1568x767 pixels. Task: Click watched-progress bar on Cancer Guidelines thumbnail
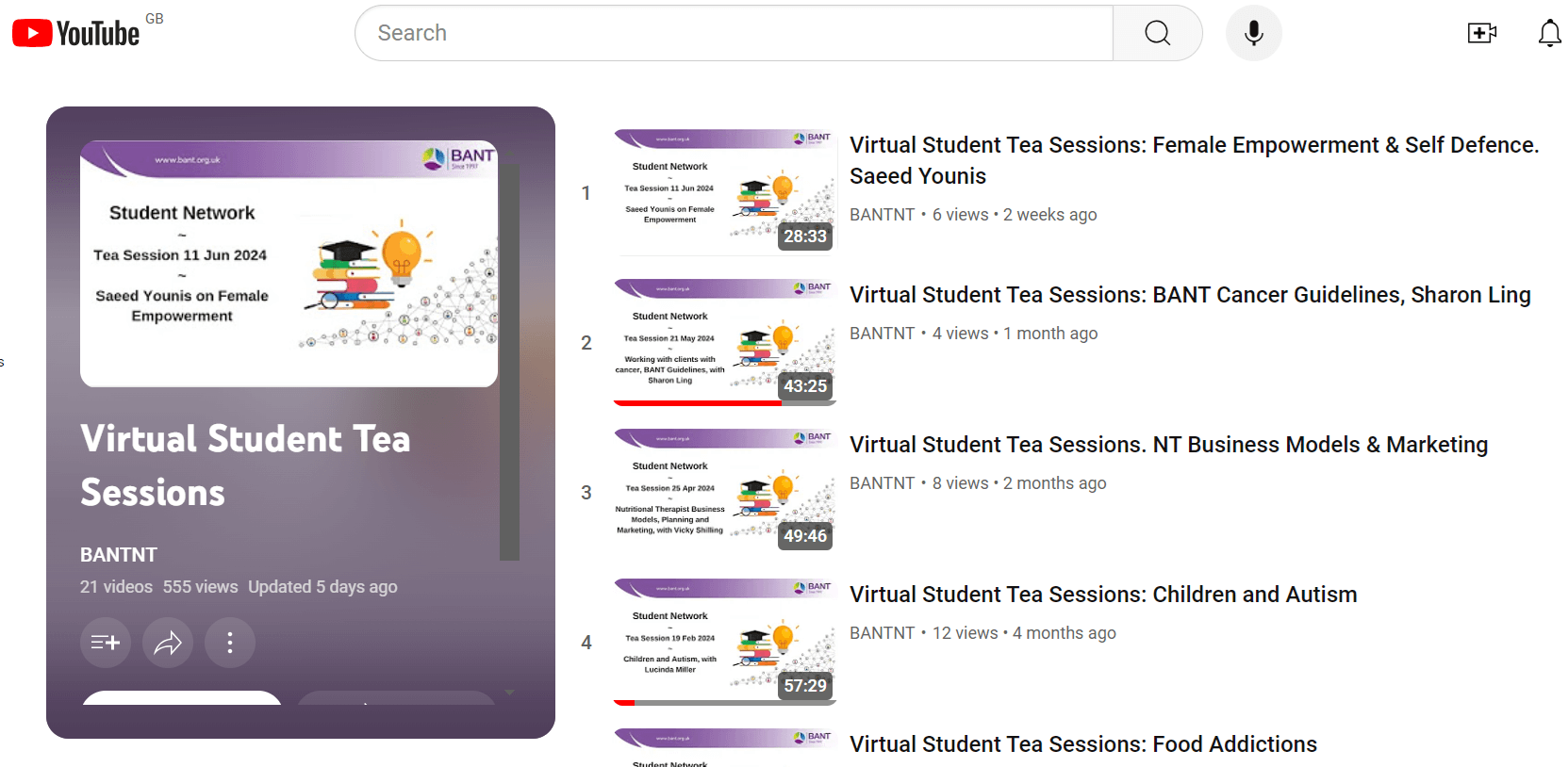pyautogui.click(x=725, y=403)
